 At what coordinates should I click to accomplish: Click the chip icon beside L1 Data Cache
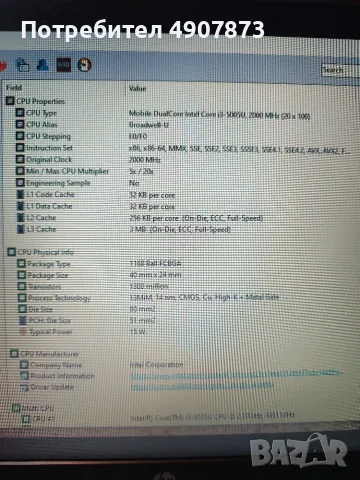tap(20, 206)
